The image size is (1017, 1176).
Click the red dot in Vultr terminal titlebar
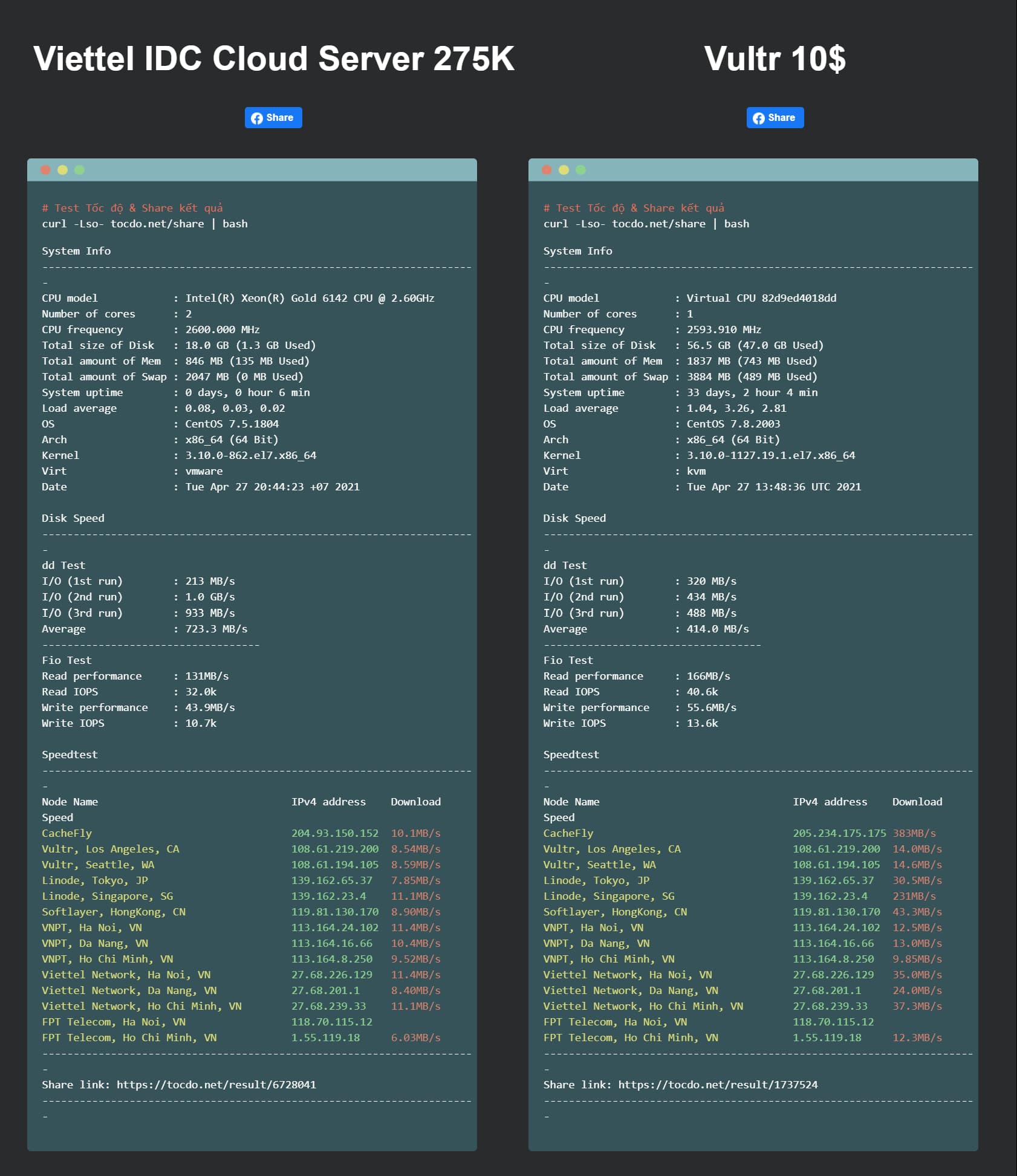[547, 170]
